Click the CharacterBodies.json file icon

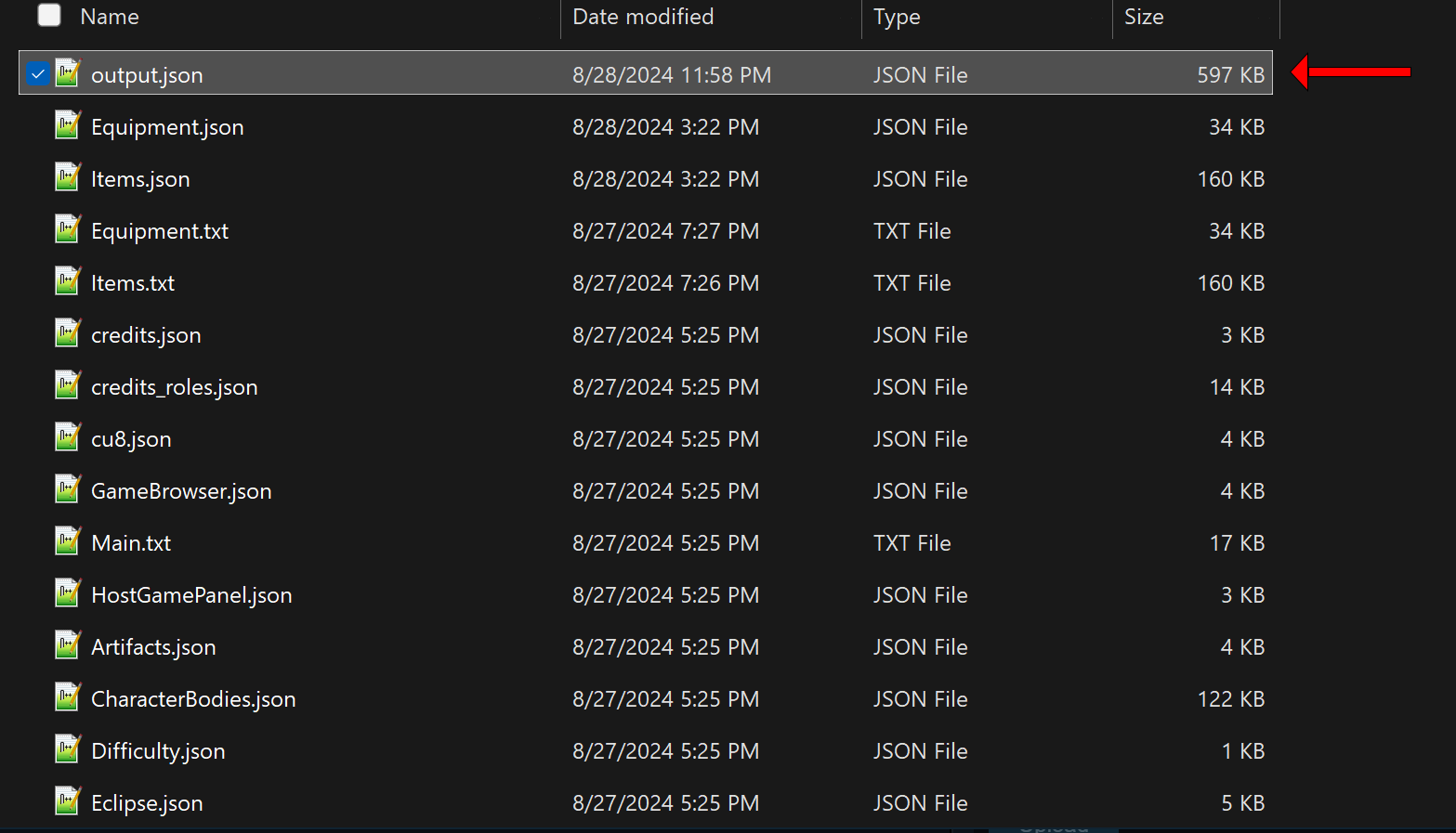coord(68,697)
